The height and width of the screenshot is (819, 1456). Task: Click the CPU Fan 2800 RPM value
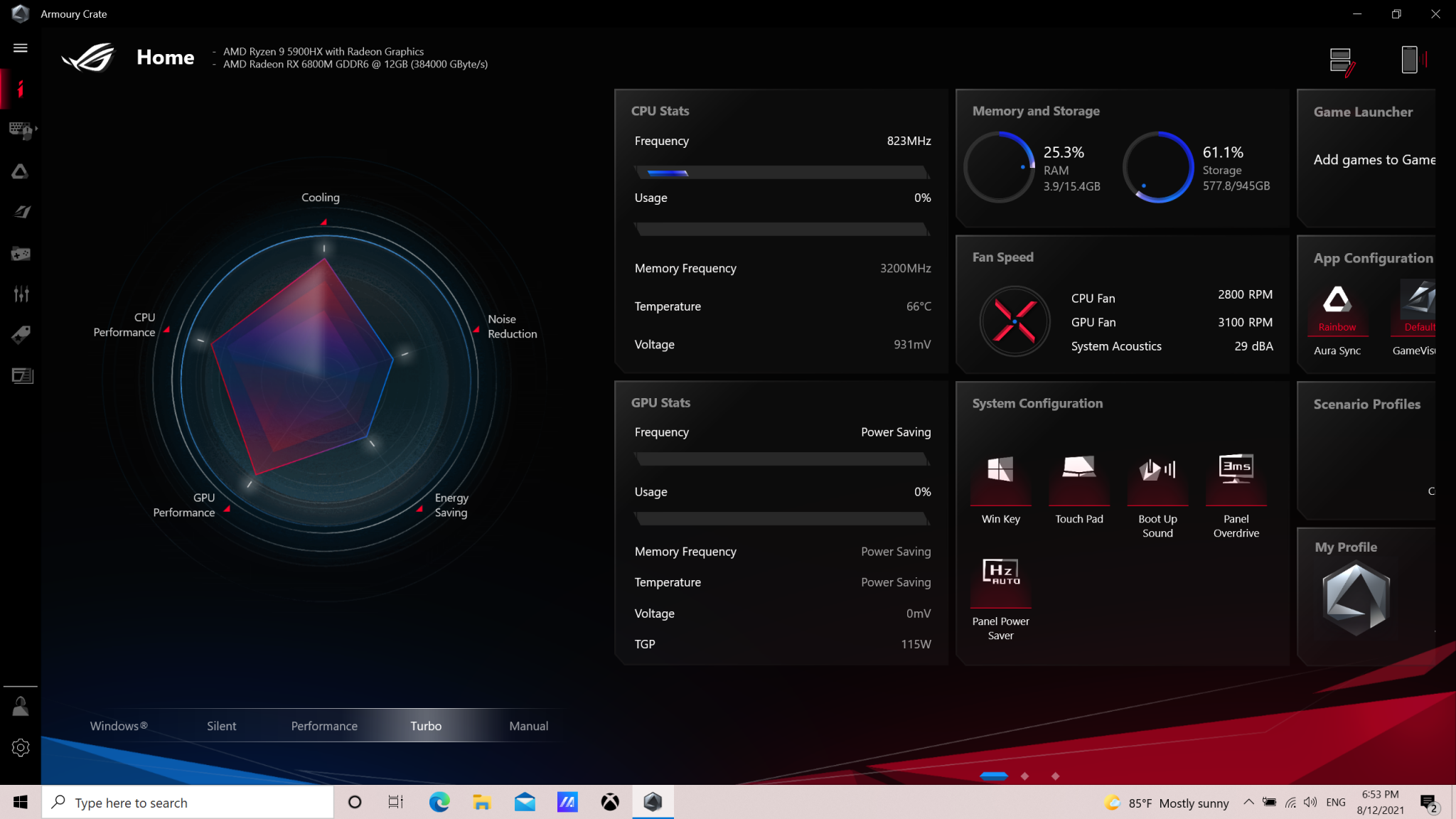[x=1245, y=294]
